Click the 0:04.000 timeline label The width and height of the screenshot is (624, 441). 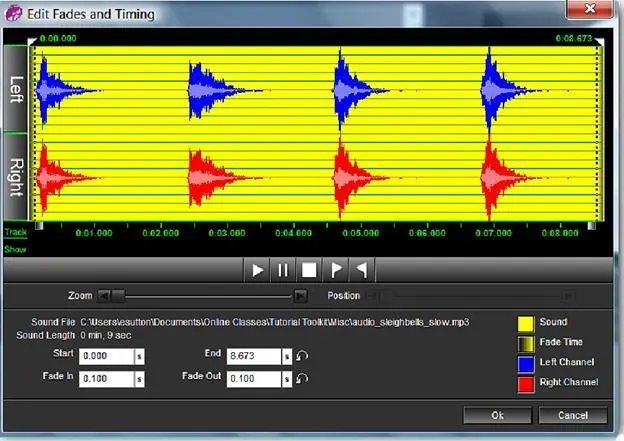pos(294,233)
